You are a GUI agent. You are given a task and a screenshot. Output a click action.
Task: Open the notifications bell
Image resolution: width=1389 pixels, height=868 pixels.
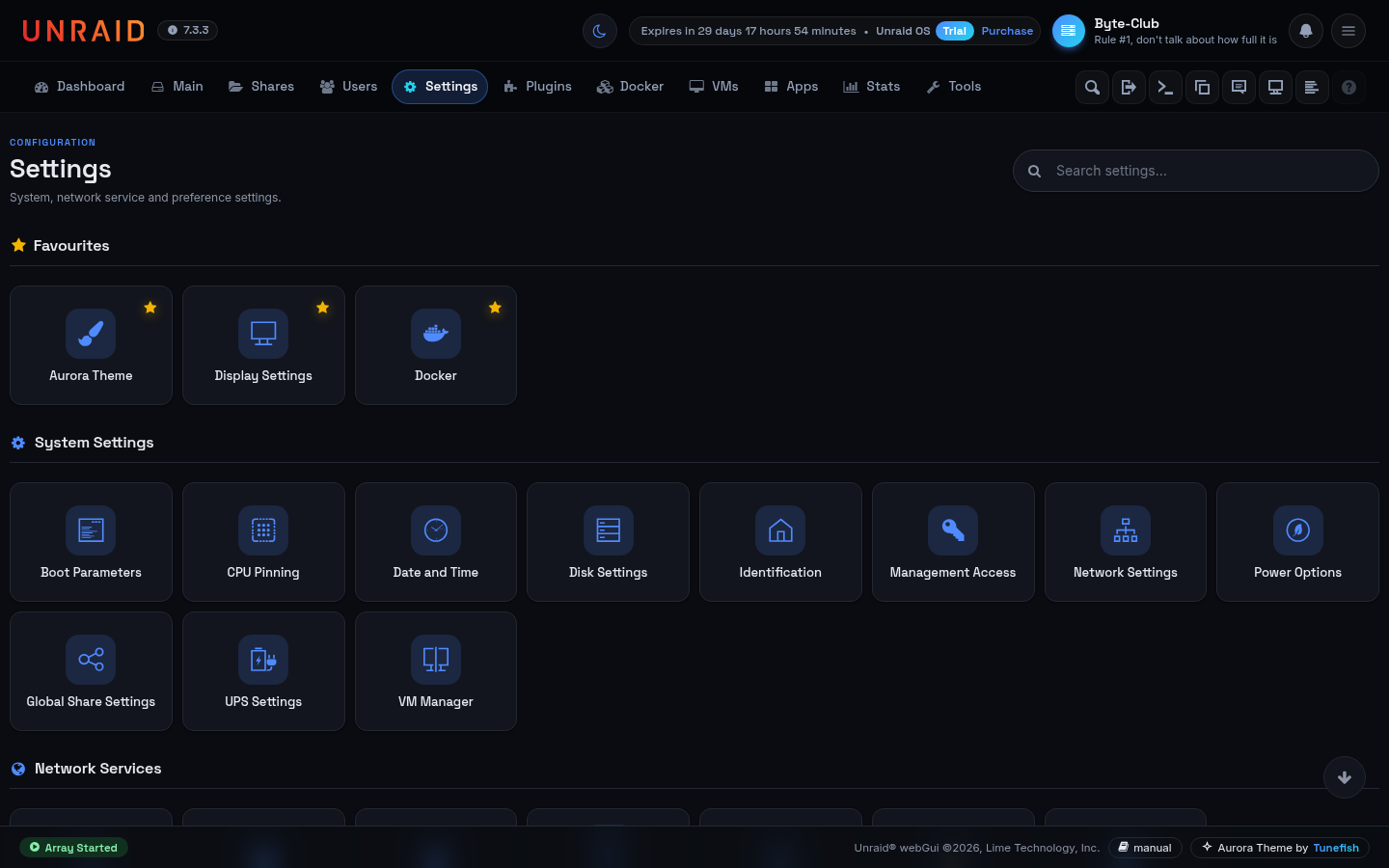tap(1306, 31)
